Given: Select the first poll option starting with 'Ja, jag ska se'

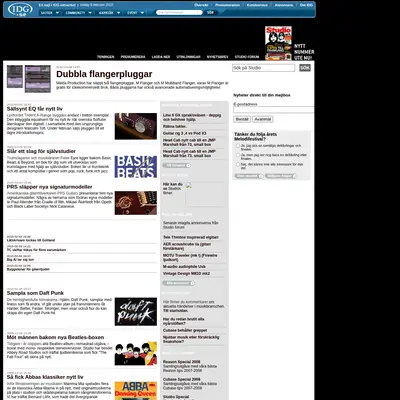Looking at the screenshot, I should point(238,146).
